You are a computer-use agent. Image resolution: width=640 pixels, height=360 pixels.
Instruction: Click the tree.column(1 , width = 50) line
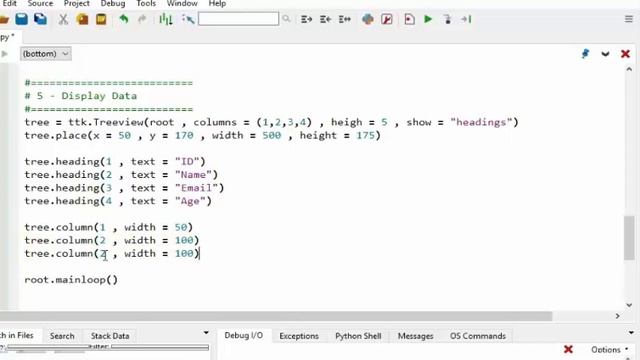point(109,227)
